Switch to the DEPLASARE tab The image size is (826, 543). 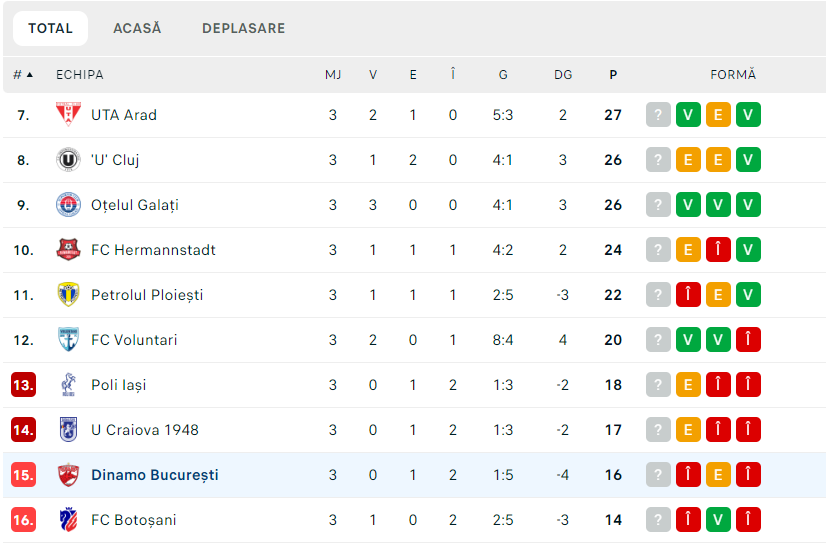[x=243, y=29]
